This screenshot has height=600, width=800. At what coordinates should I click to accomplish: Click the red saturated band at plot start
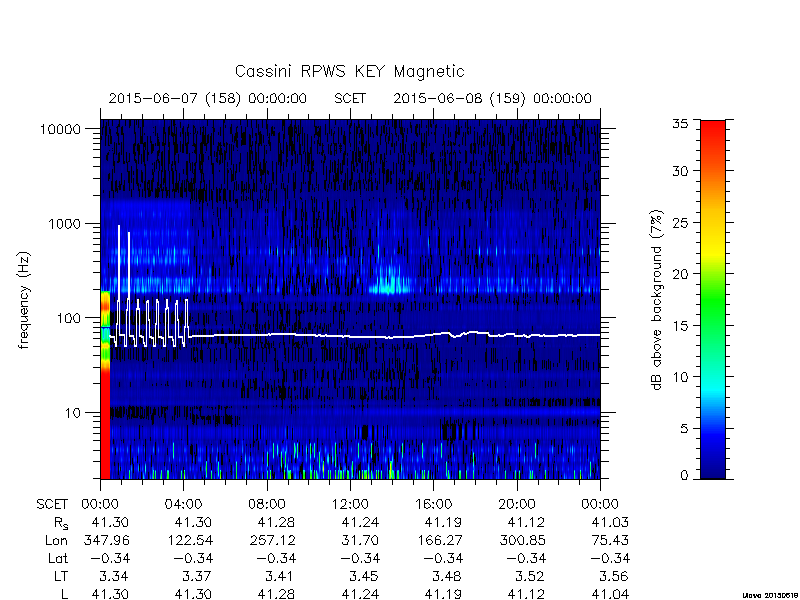pyautogui.click(x=105, y=423)
